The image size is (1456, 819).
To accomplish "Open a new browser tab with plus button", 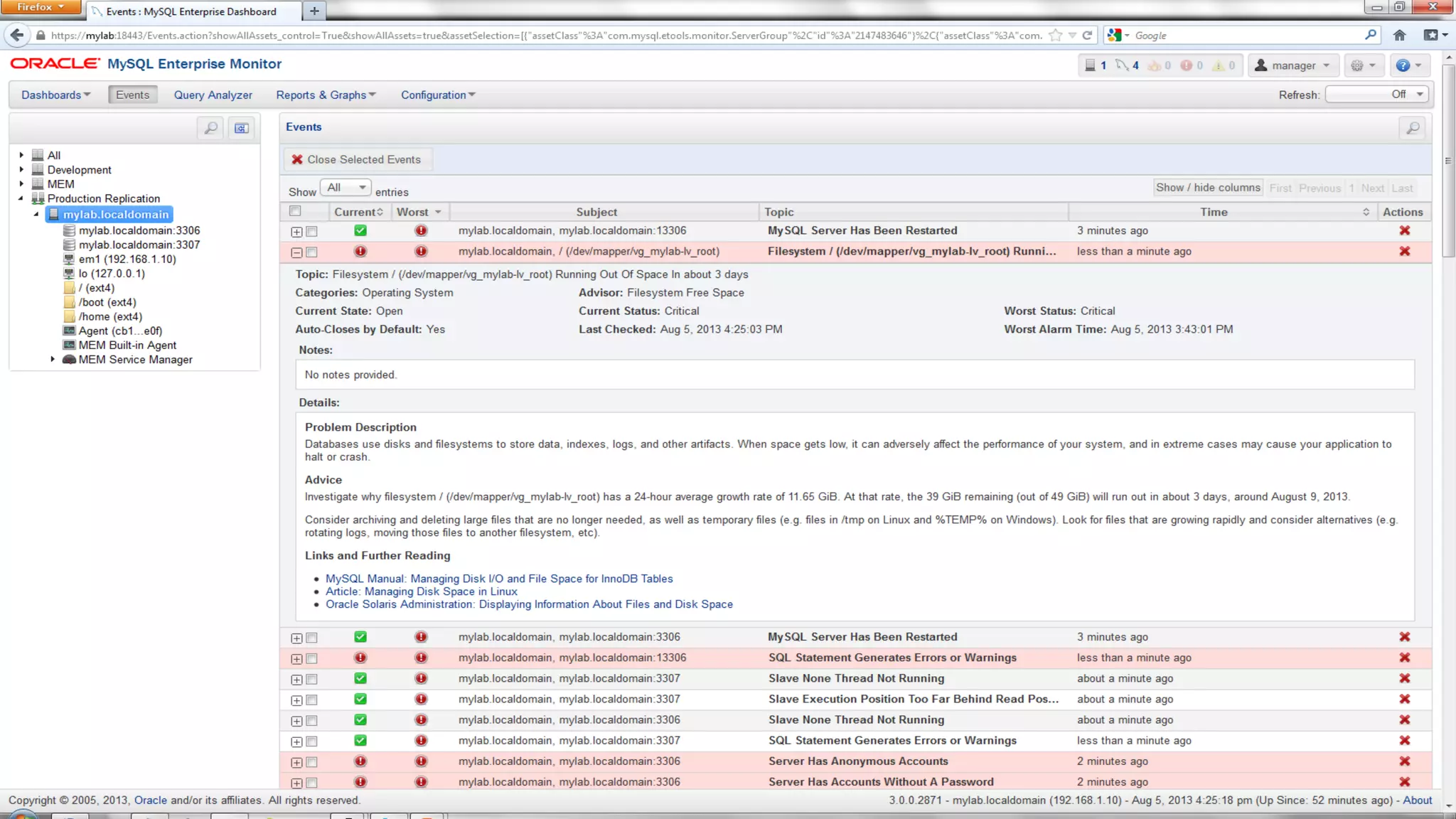I will [x=314, y=11].
